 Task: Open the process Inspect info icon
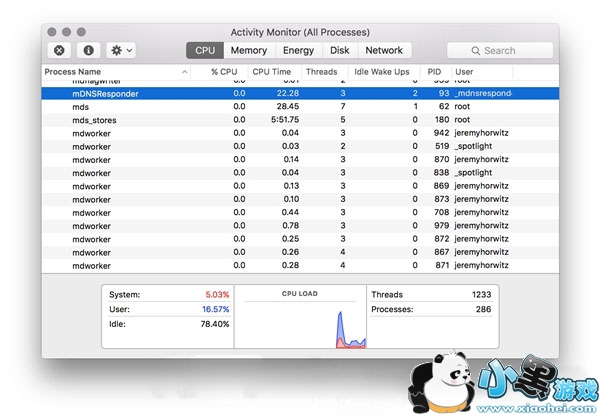(x=88, y=50)
